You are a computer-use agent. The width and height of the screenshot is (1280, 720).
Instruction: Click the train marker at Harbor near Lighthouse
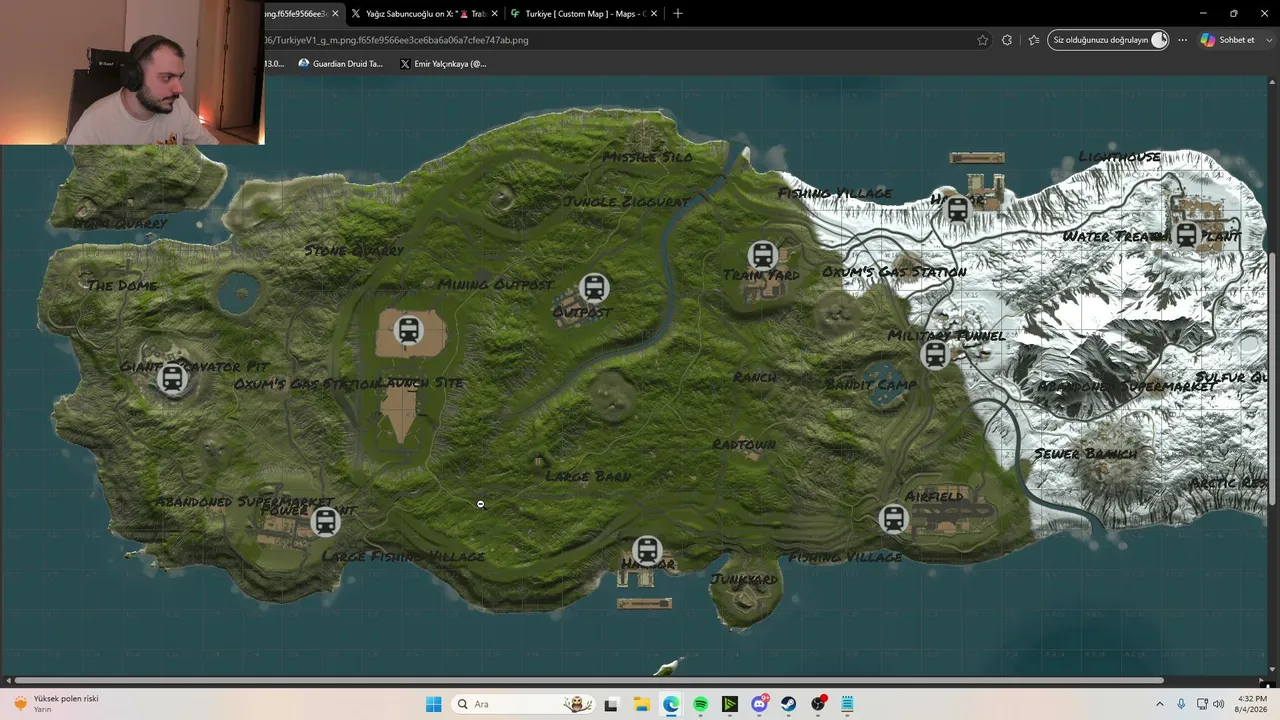pos(958,210)
